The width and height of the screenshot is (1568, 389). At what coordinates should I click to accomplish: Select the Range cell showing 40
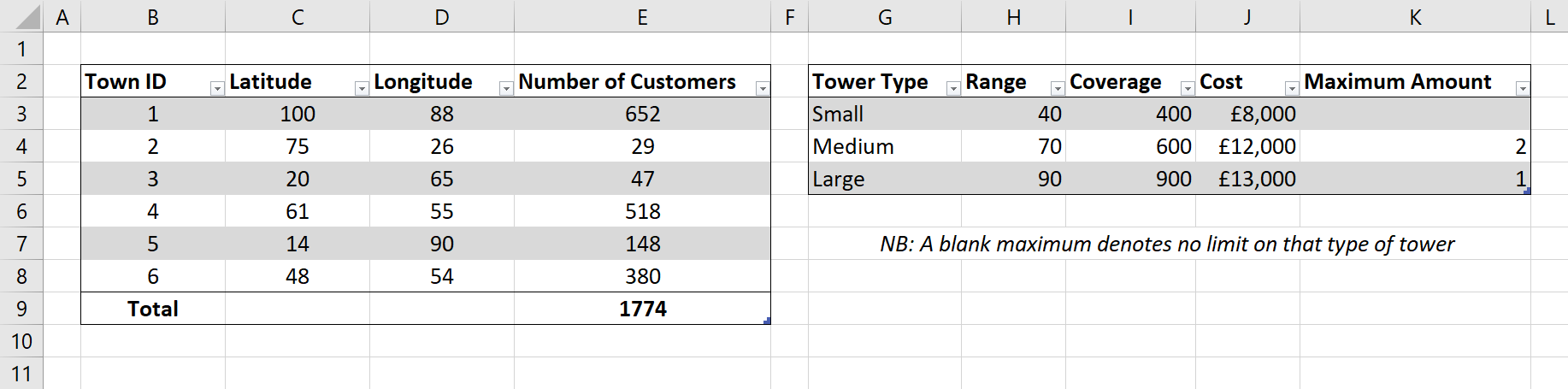click(x=1013, y=114)
